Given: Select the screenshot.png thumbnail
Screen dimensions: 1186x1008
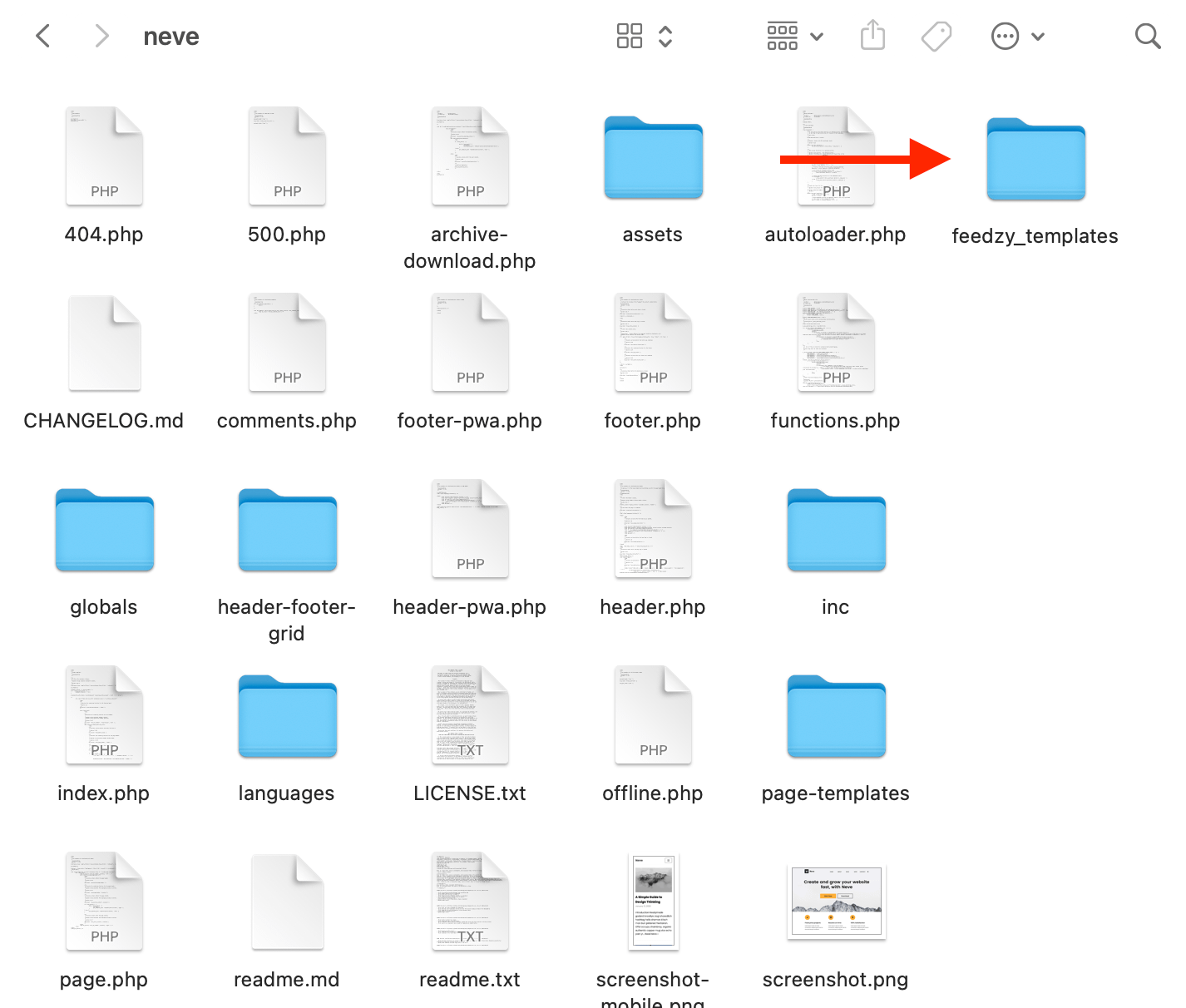Looking at the screenshot, I should 836,902.
